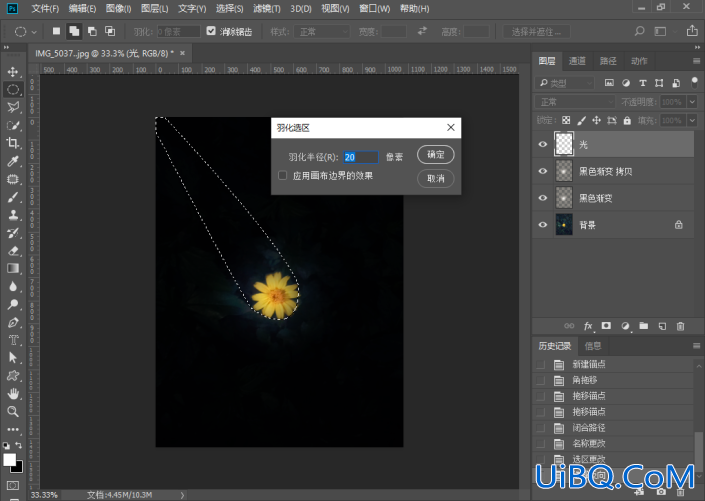Screen dimensions: 705x501
Task: Toggle history source box beside 闭合路径
Action: 541,428
